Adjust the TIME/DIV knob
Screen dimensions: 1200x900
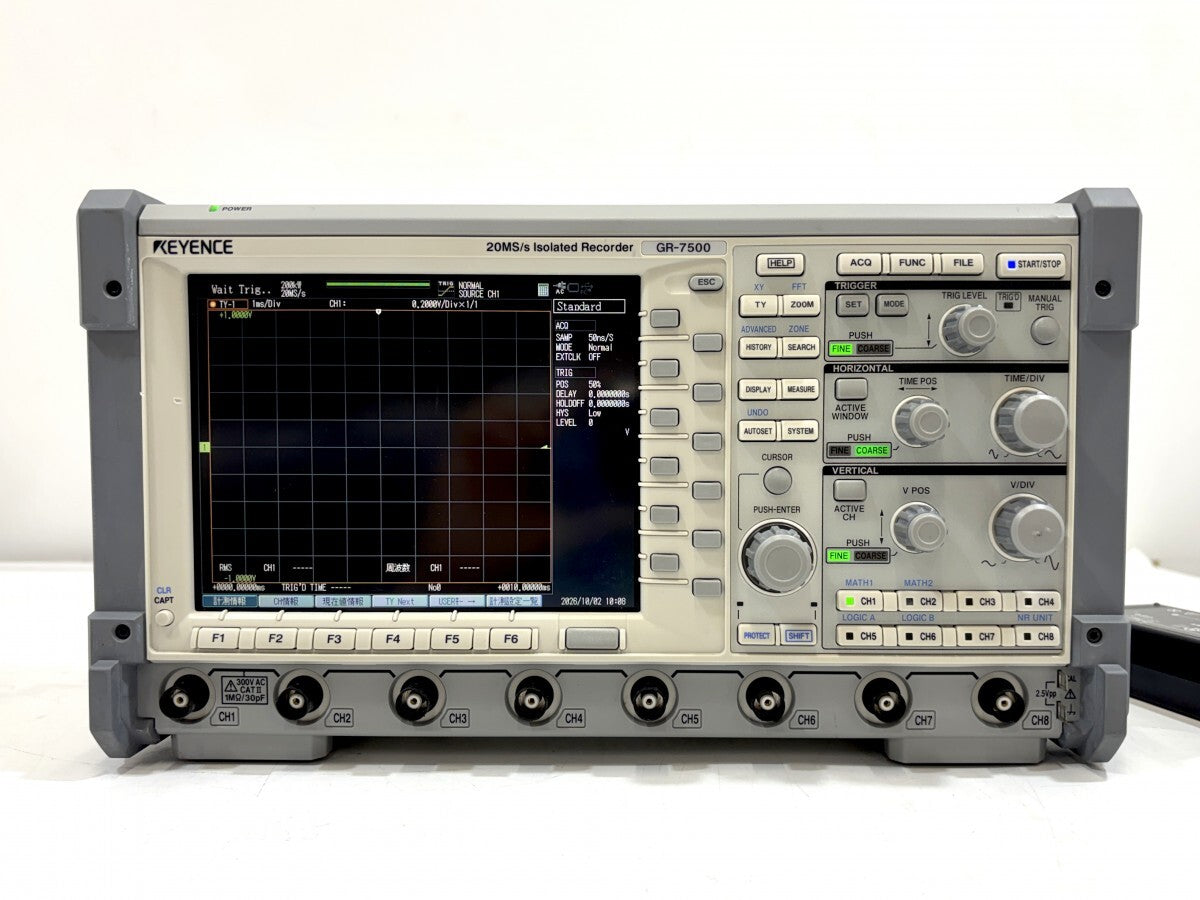click(1029, 423)
